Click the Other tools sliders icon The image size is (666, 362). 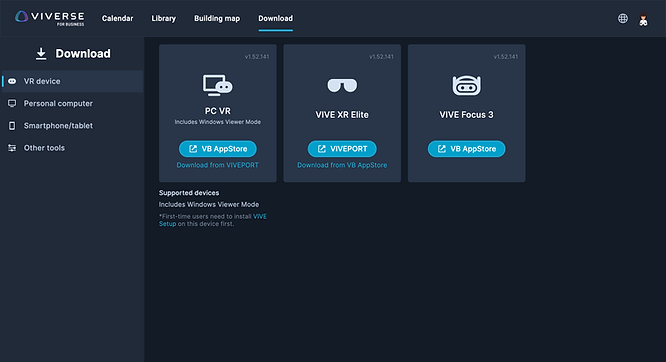click(12, 148)
